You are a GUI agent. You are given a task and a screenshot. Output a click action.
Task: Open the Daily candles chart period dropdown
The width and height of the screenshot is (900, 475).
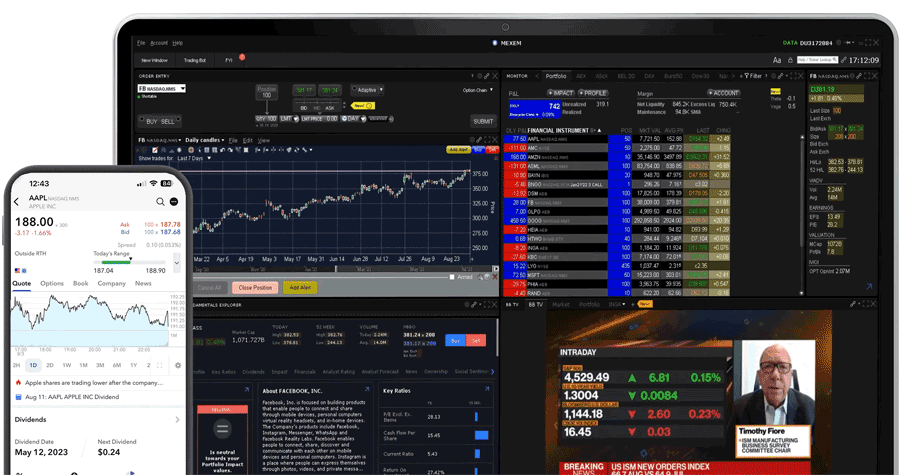[x=204, y=140]
